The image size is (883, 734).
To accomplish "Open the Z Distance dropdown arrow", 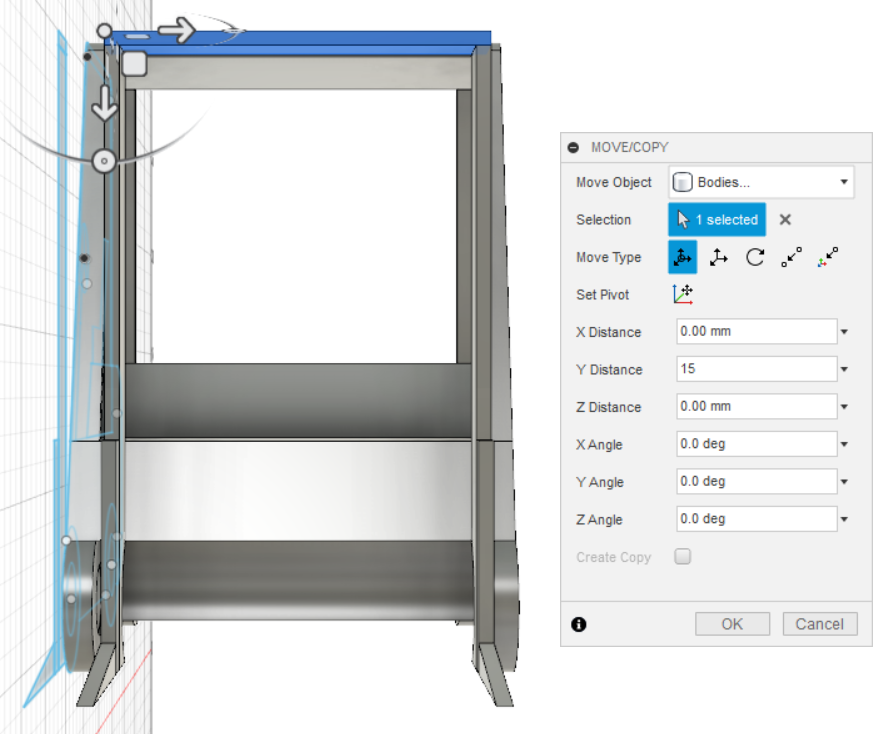I will pyautogui.click(x=844, y=407).
